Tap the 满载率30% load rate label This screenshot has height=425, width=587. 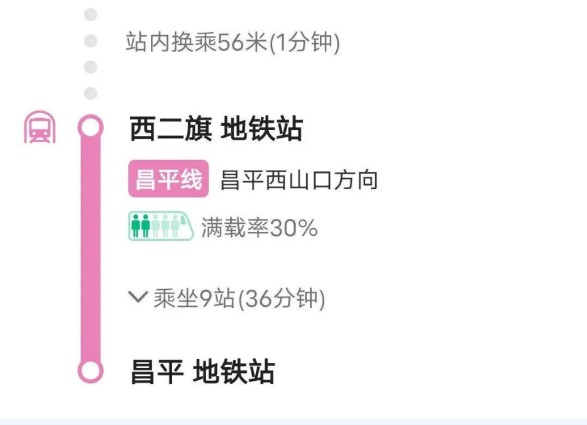[259, 227]
